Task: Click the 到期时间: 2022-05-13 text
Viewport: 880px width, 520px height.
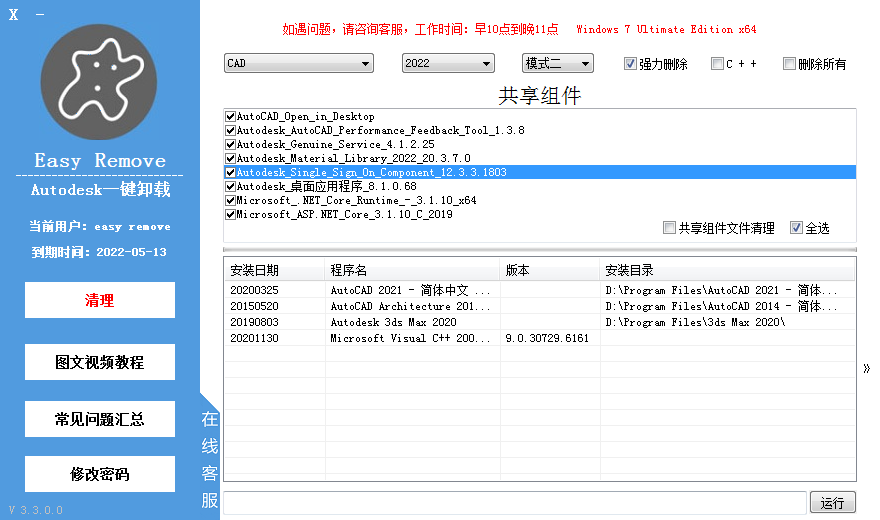Action: tap(99, 252)
